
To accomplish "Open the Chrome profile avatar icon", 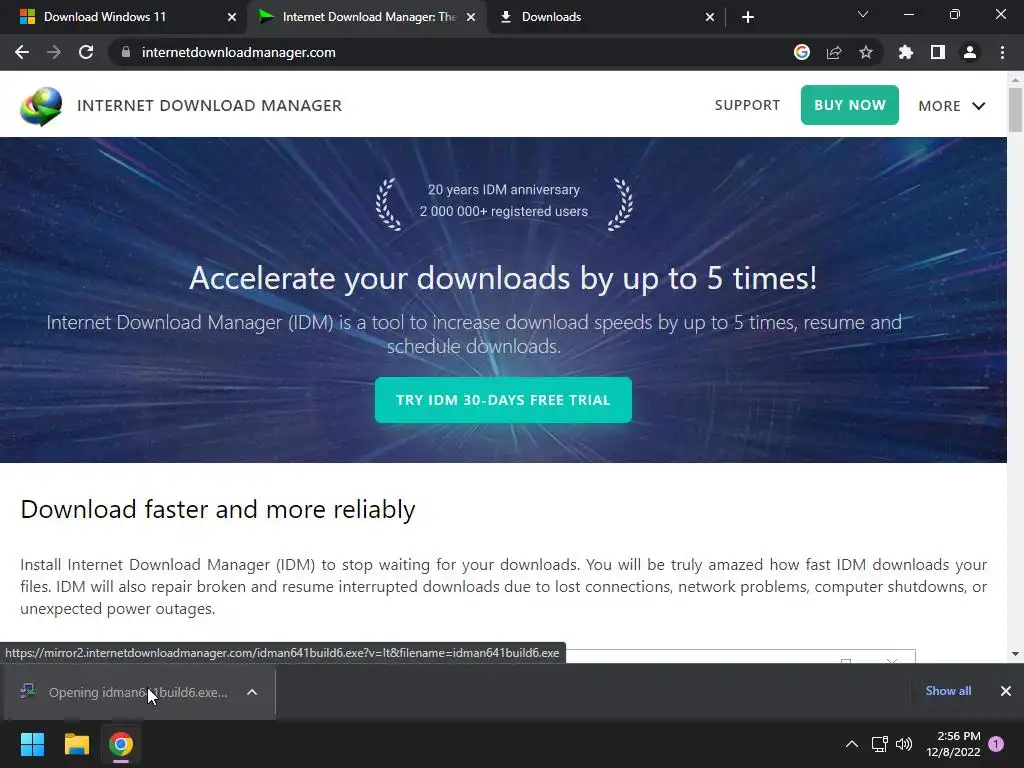I will pos(970,52).
